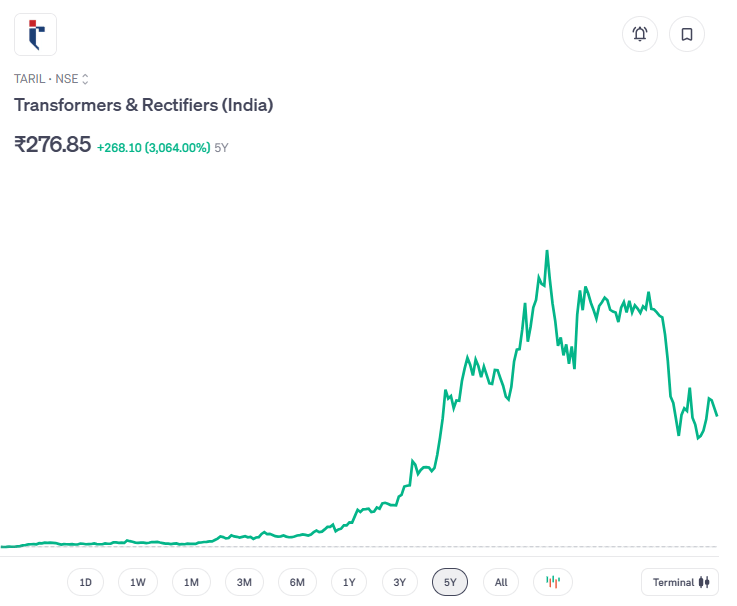Click the ₹276.85 current price
Viewport: 737px width, 606px height.
coord(52,144)
